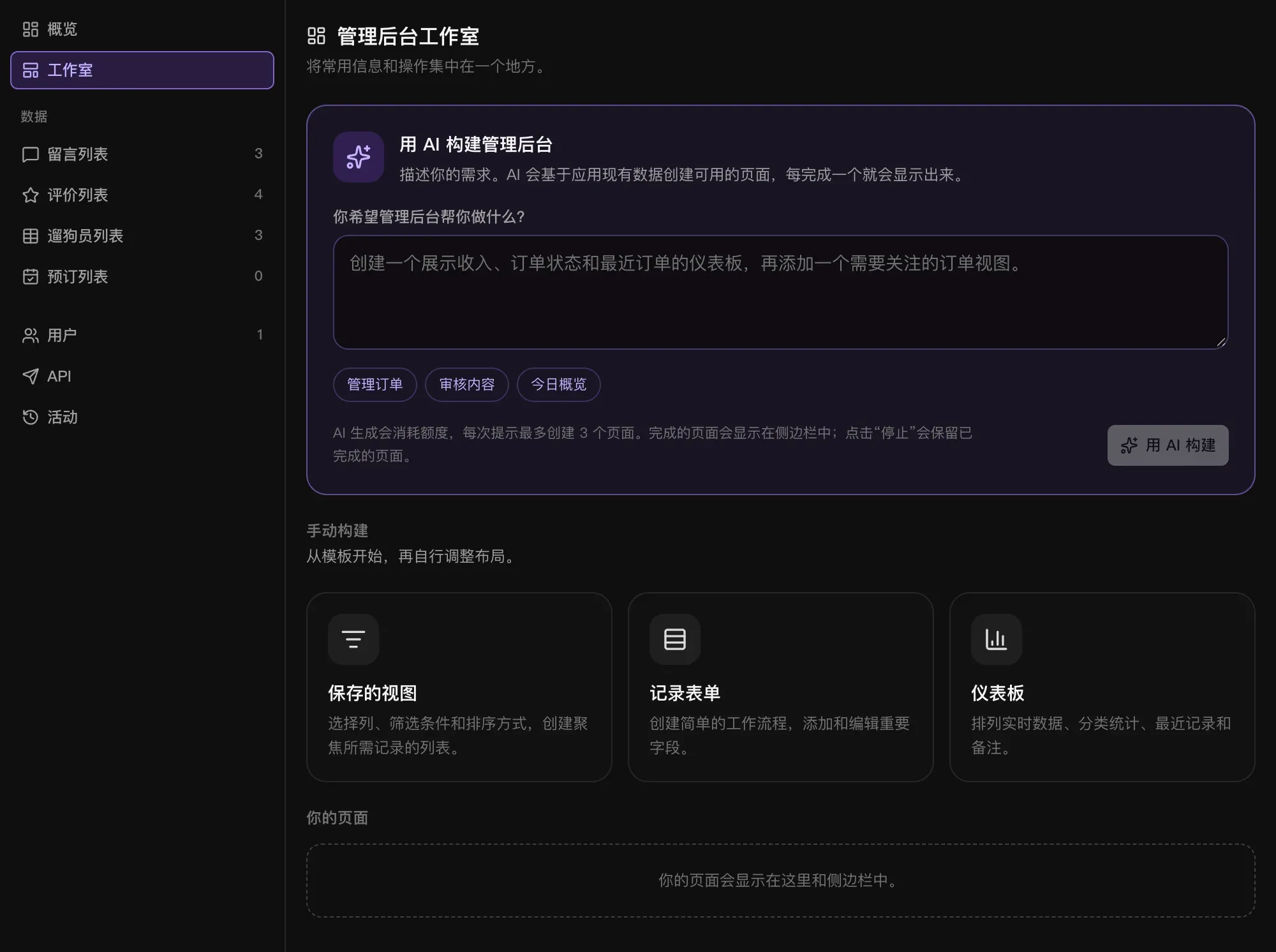This screenshot has height=952, width=1276.
Task: Select the 记录表单 template card title
Action: (685, 693)
